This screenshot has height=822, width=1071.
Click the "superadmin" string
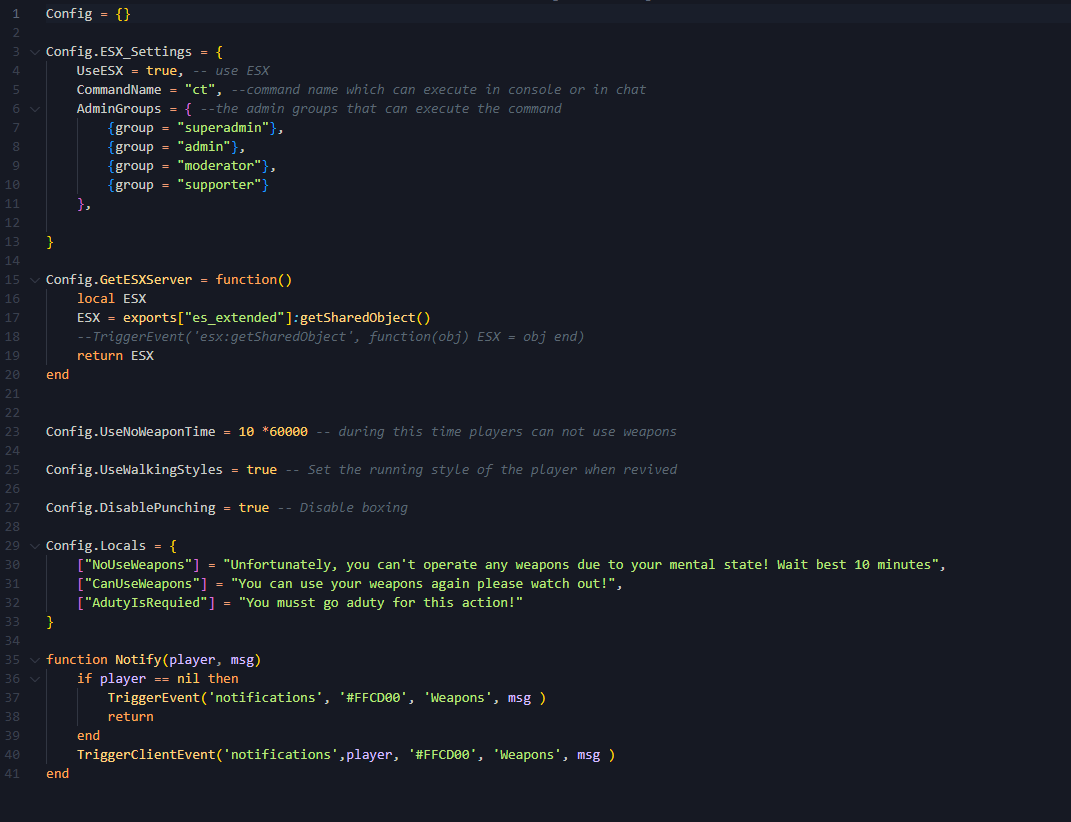click(x=223, y=128)
